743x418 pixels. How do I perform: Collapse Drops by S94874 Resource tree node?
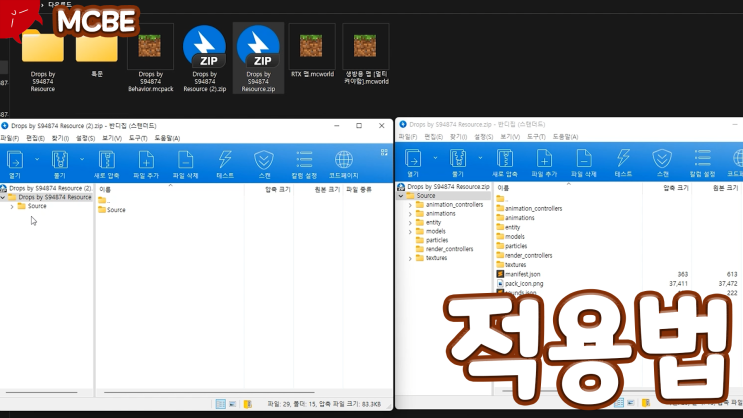tap(3, 197)
